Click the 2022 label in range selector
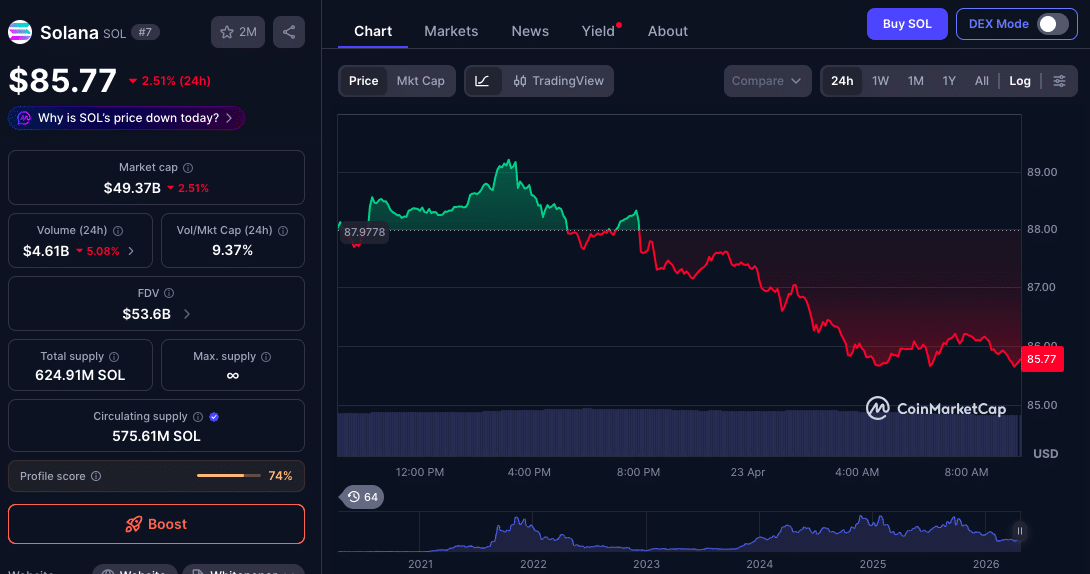1090x574 pixels. pos(533,564)
